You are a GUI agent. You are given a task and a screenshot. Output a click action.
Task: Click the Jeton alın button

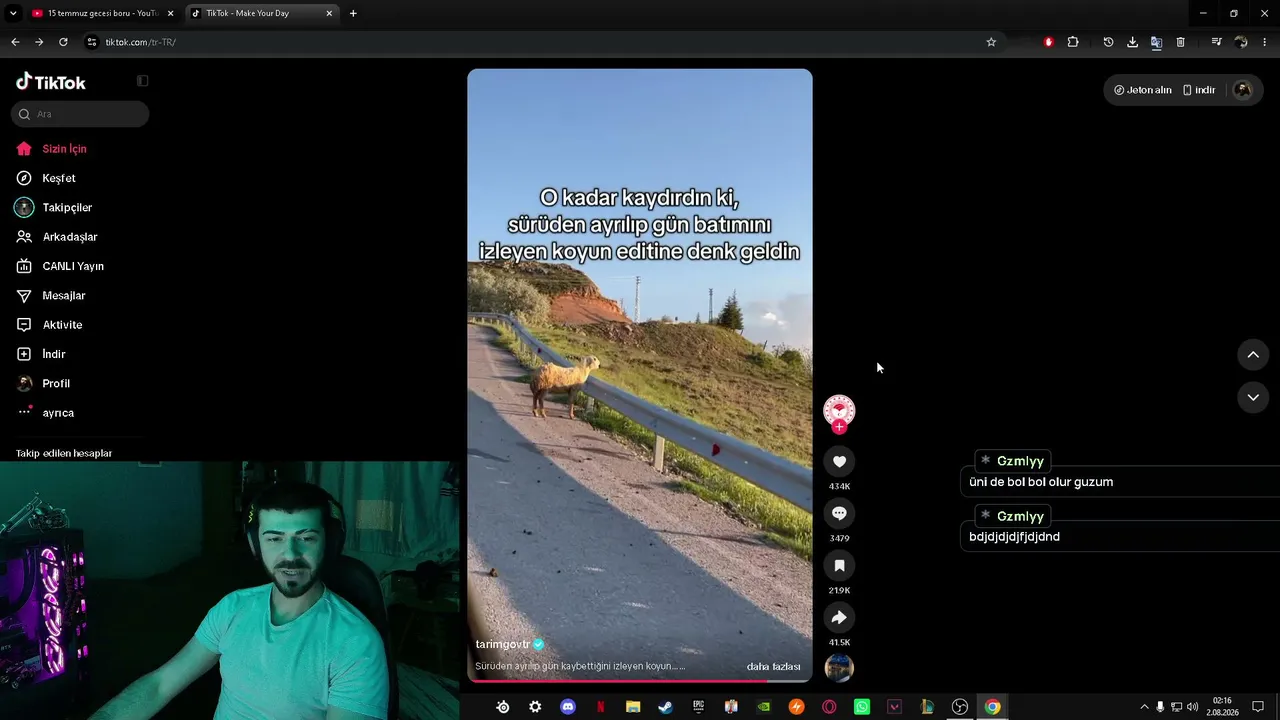1143,90
